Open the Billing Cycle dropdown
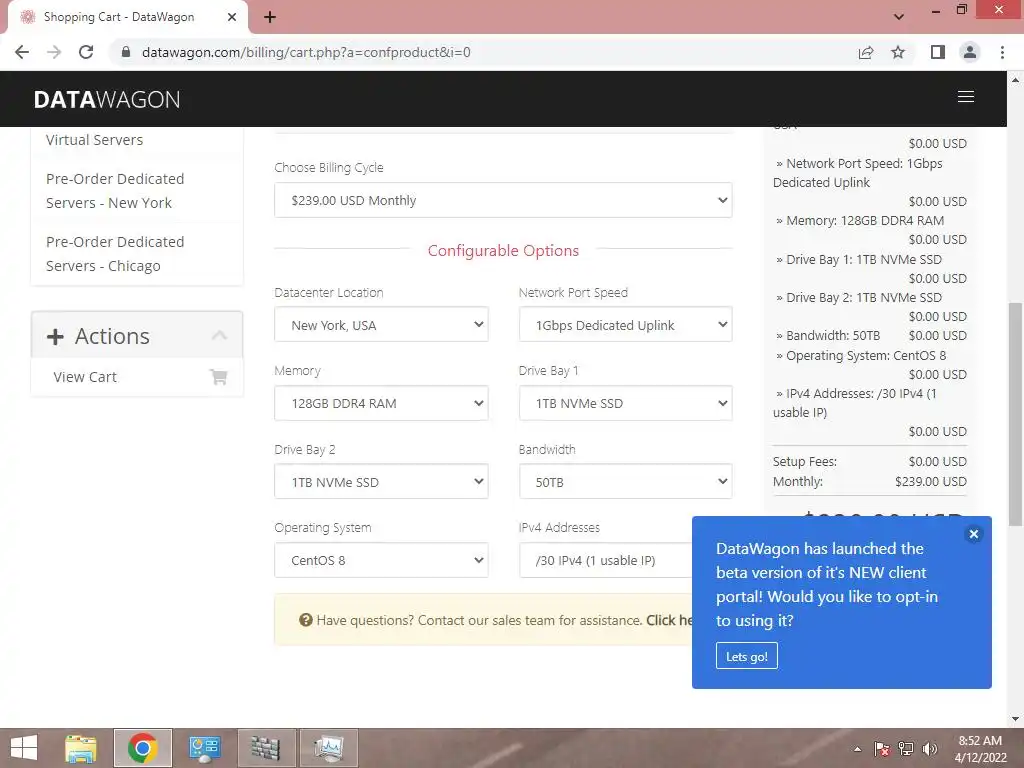This screenshot has height=768, width=1024. point(503,200)
